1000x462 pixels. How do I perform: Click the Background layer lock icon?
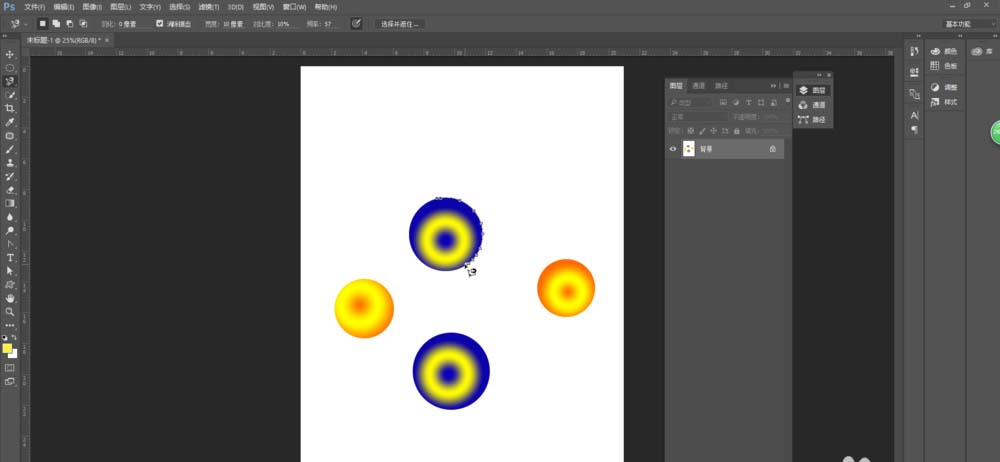[772, 149]
